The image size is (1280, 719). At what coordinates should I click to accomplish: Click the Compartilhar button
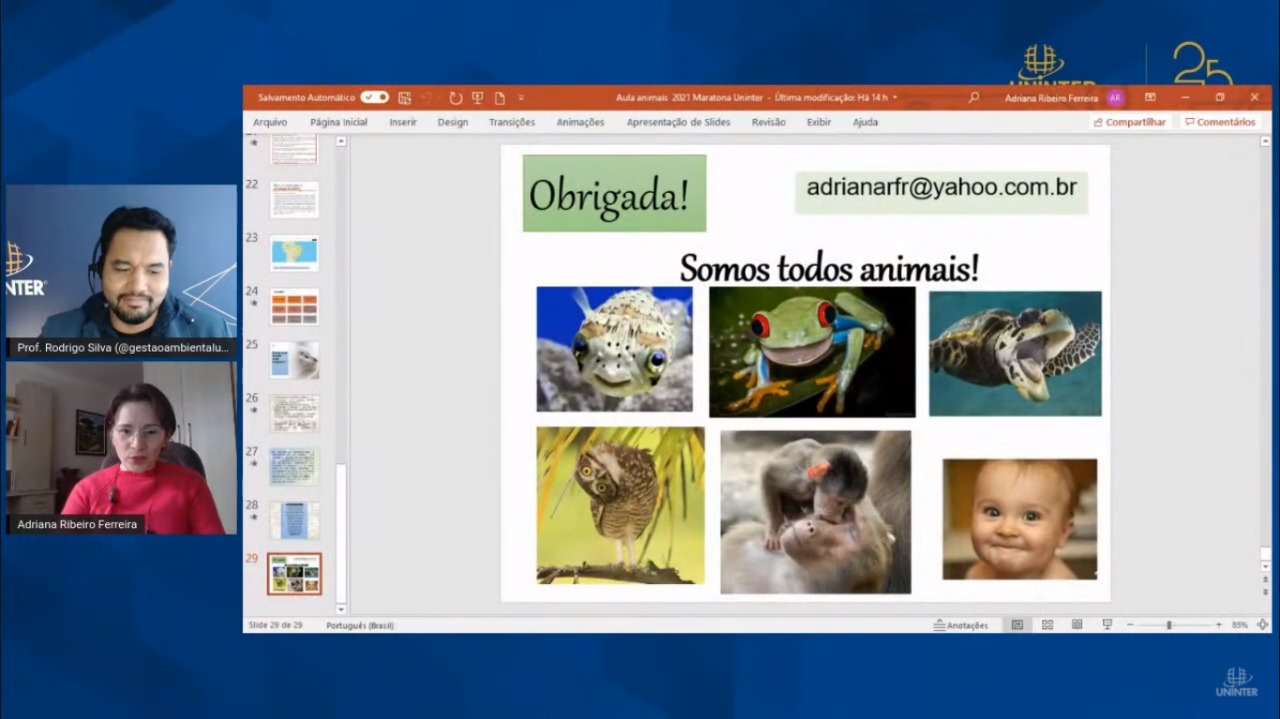tap(1130, 122)
